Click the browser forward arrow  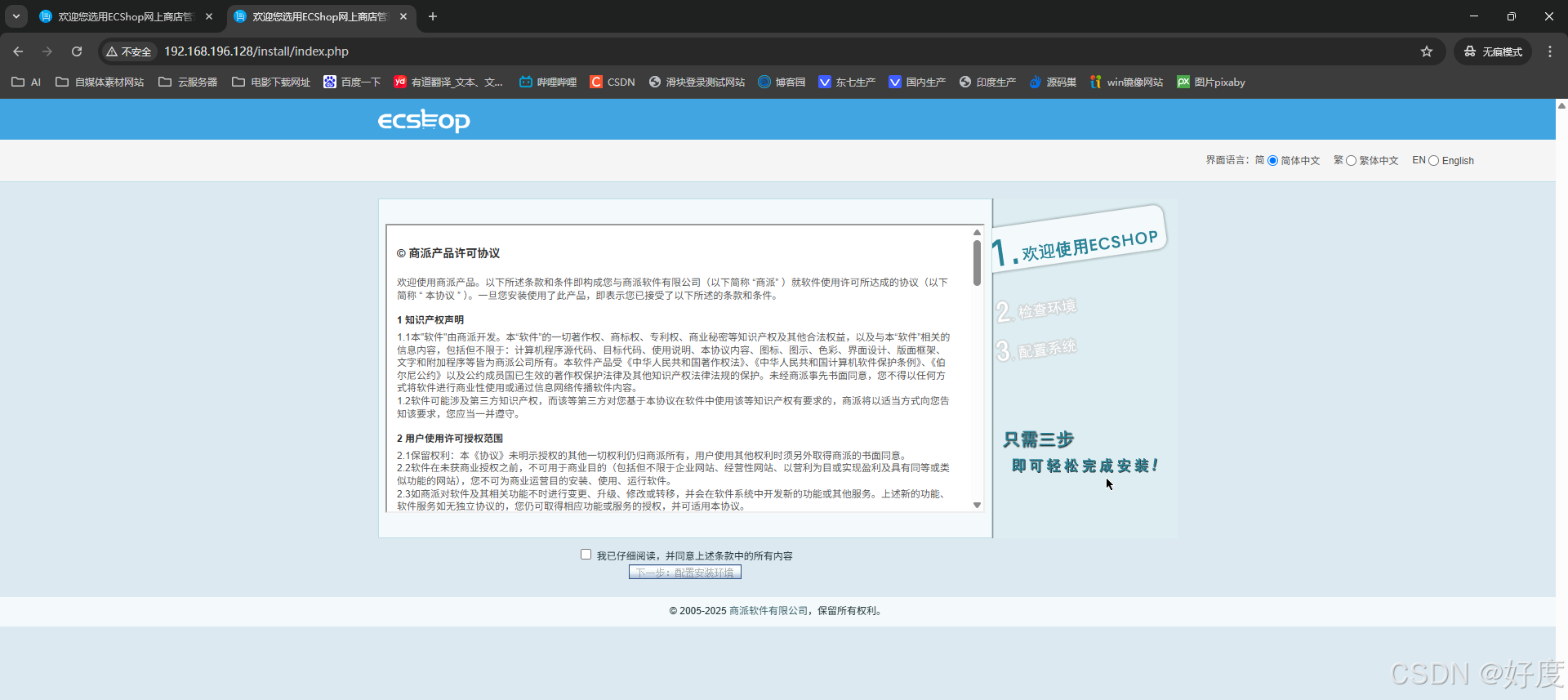(47, 51)
